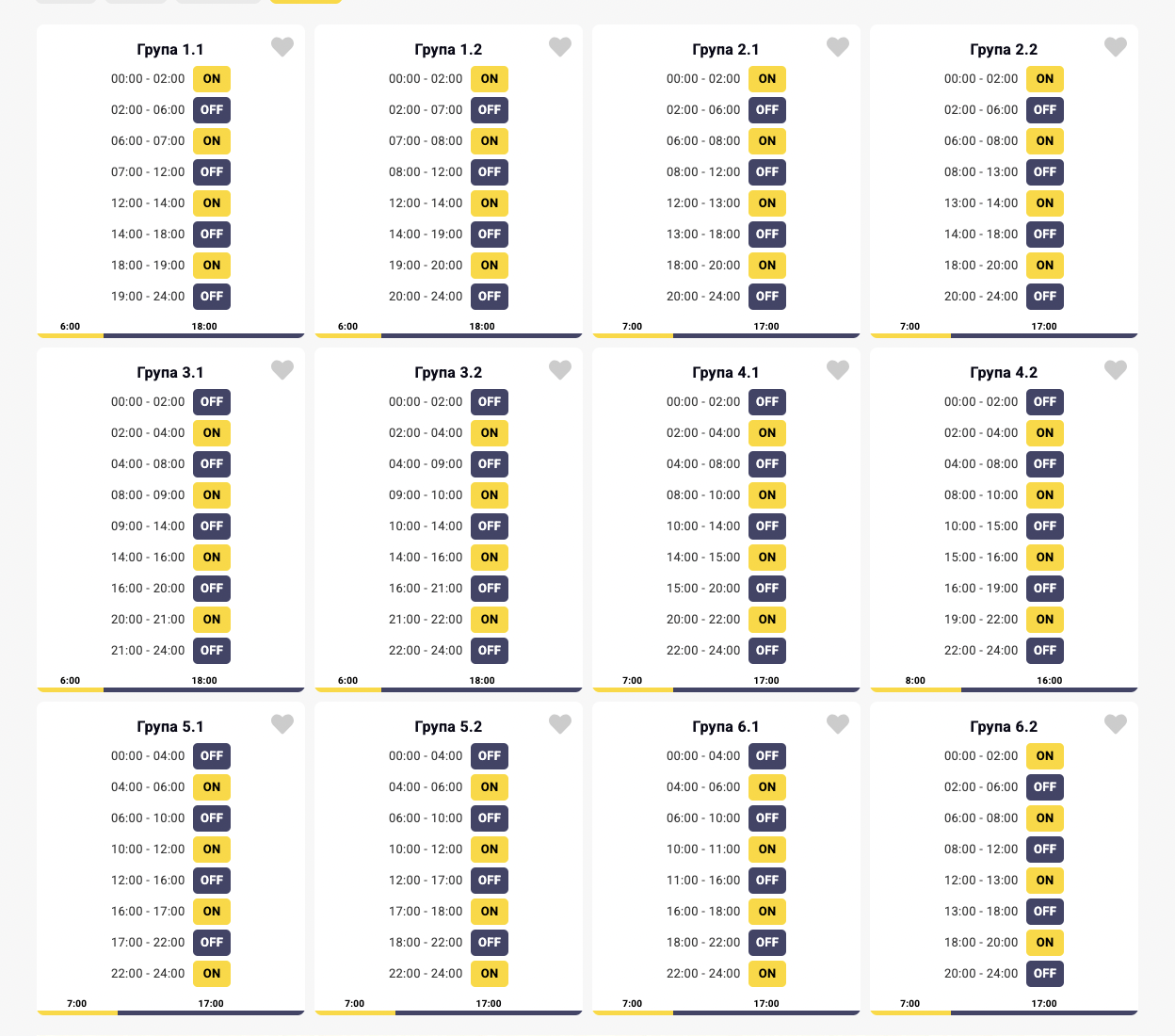Click OFF badge for 13:00 - 18:00 in Група 2.1
Screen dimensions: 1175x1036
(767, 235)
